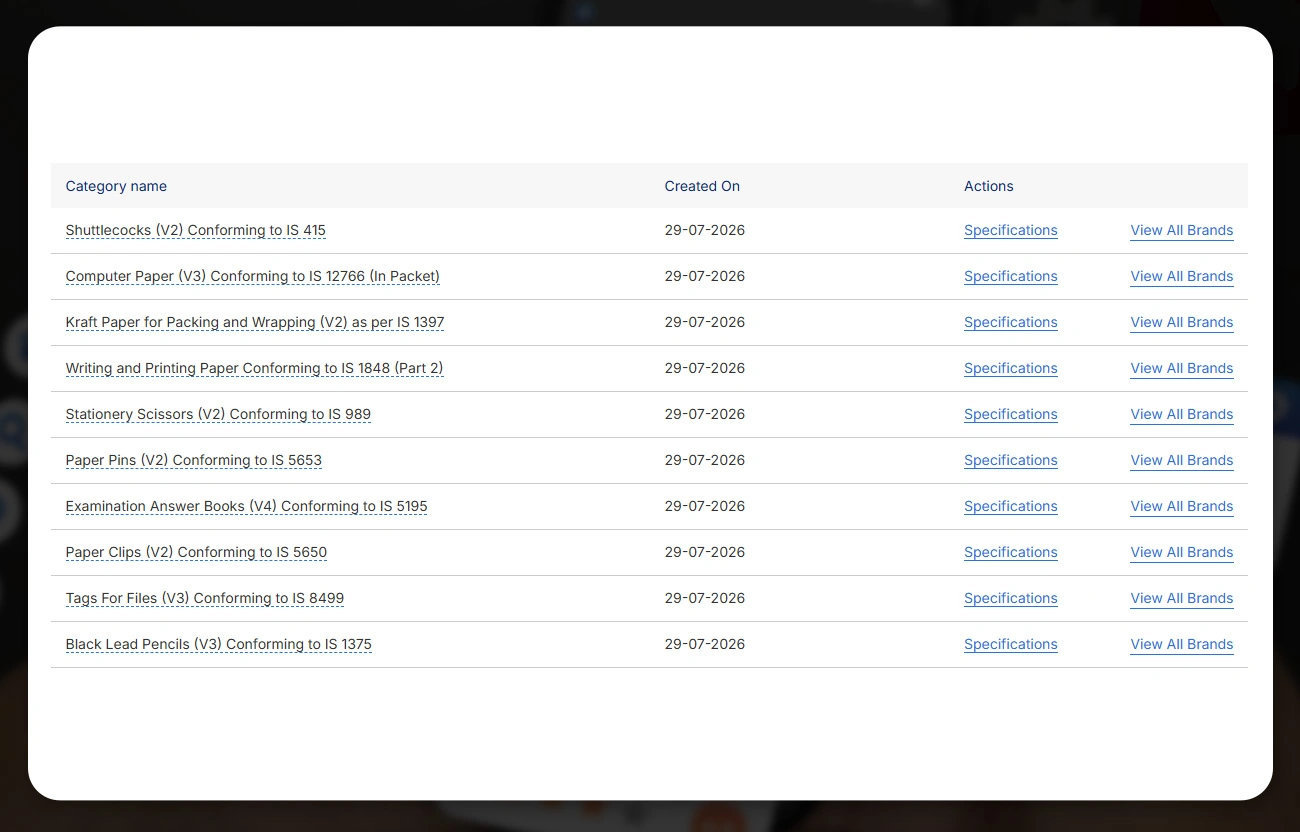The height and width of the screenshot is (832, 1300).
Task: Open Writing and Printing Paper IS 1848 category
Action: [255, 368]
